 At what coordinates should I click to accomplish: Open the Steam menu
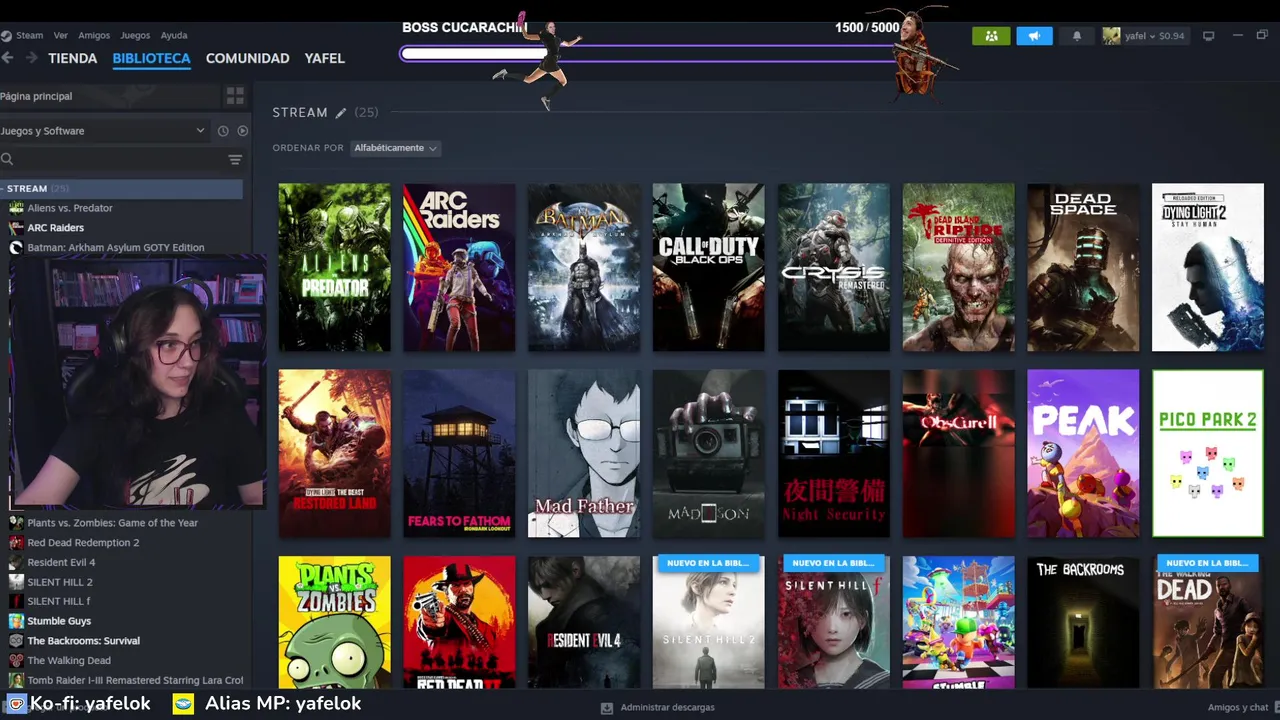click(x=30, y=35)
